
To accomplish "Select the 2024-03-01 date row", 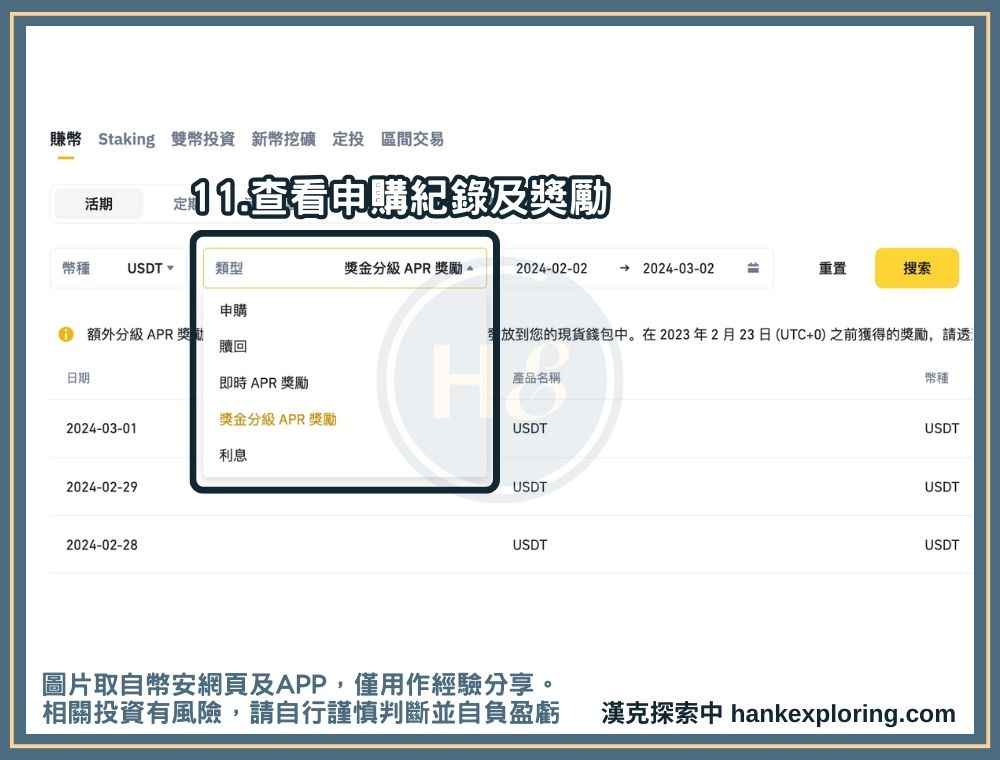I will pos(510,428).
